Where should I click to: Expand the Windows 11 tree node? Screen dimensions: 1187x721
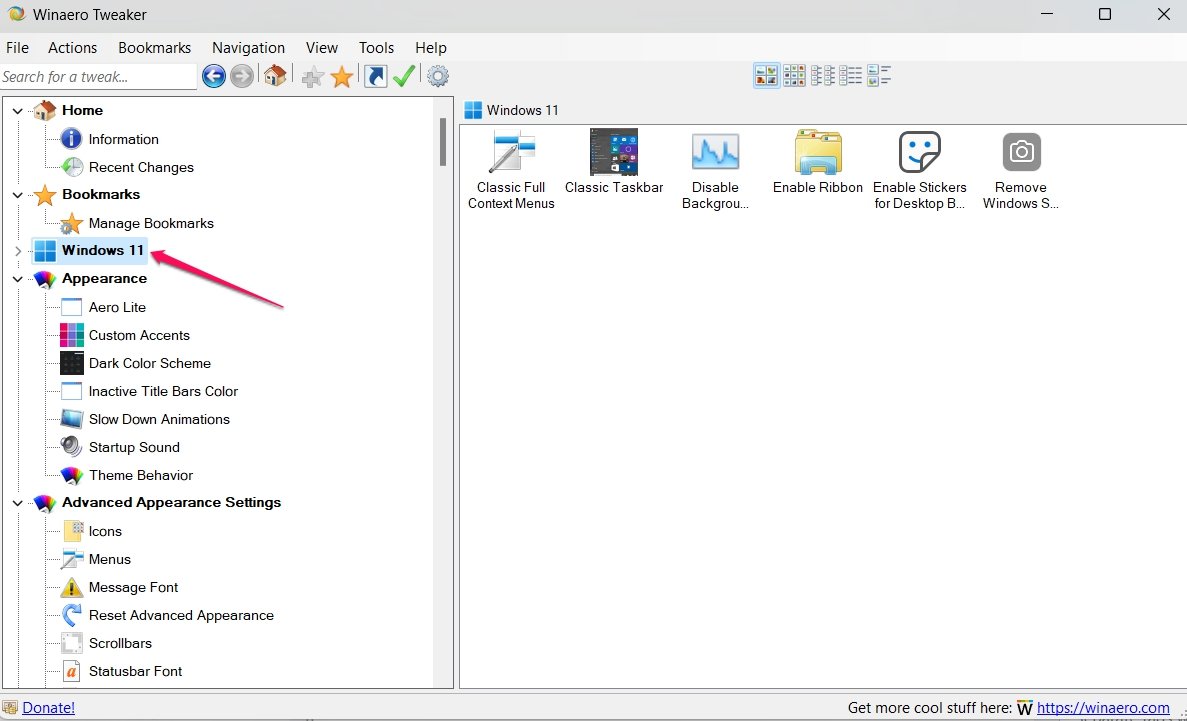[x=18, y=251]
